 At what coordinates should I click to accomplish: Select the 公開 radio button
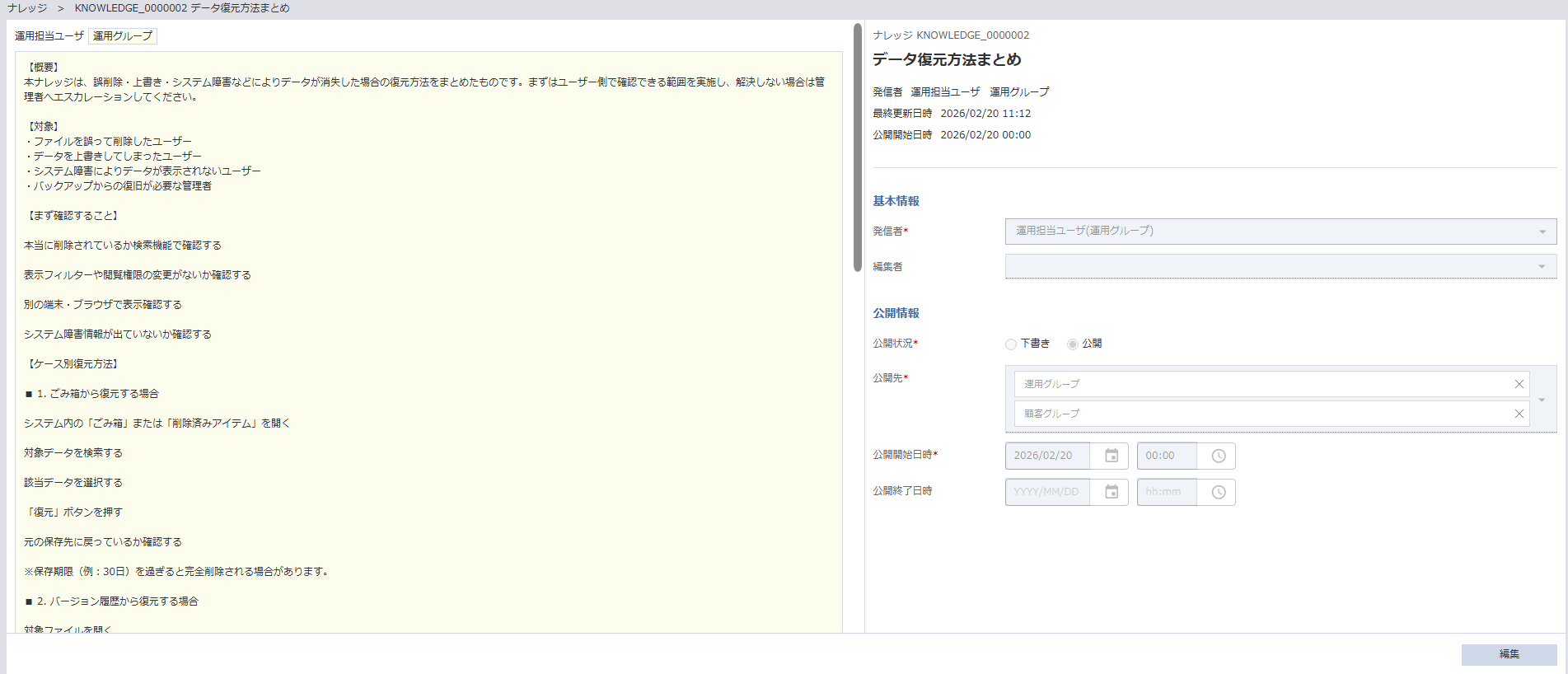click(x=1072, y=344)
